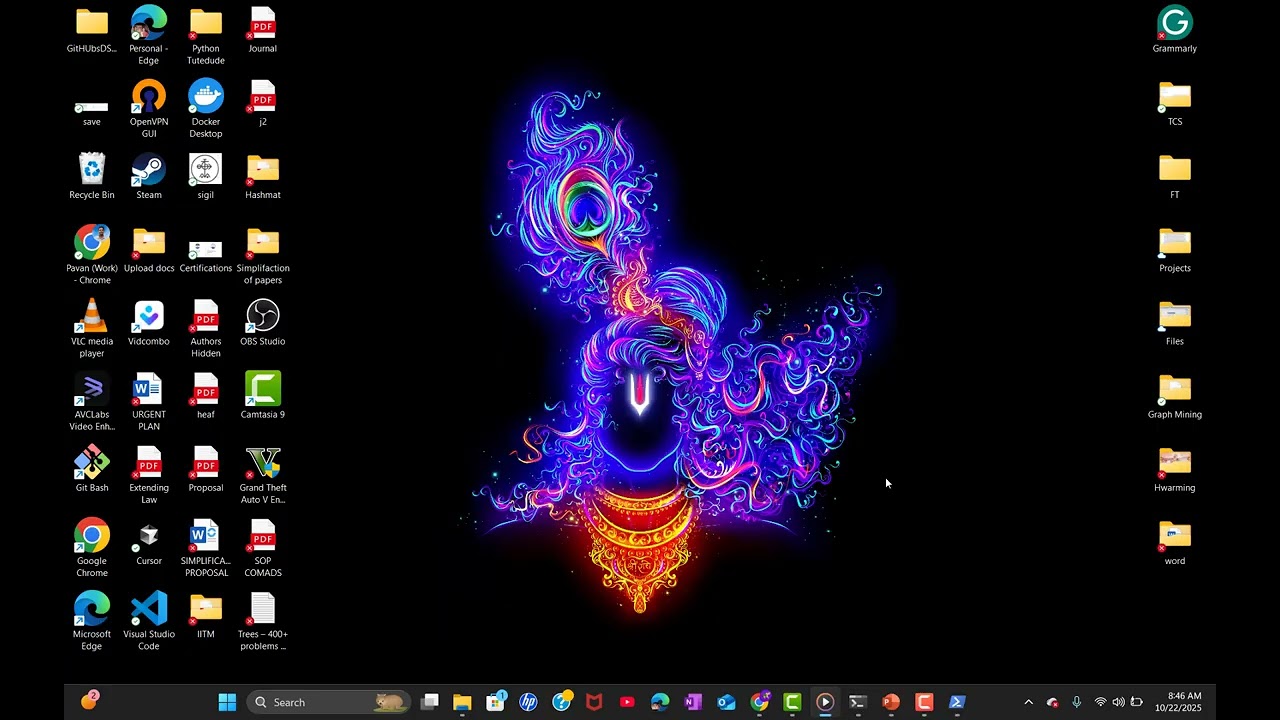Select the Extending Law PDF

pyautogui.click(x=149, y=462)
